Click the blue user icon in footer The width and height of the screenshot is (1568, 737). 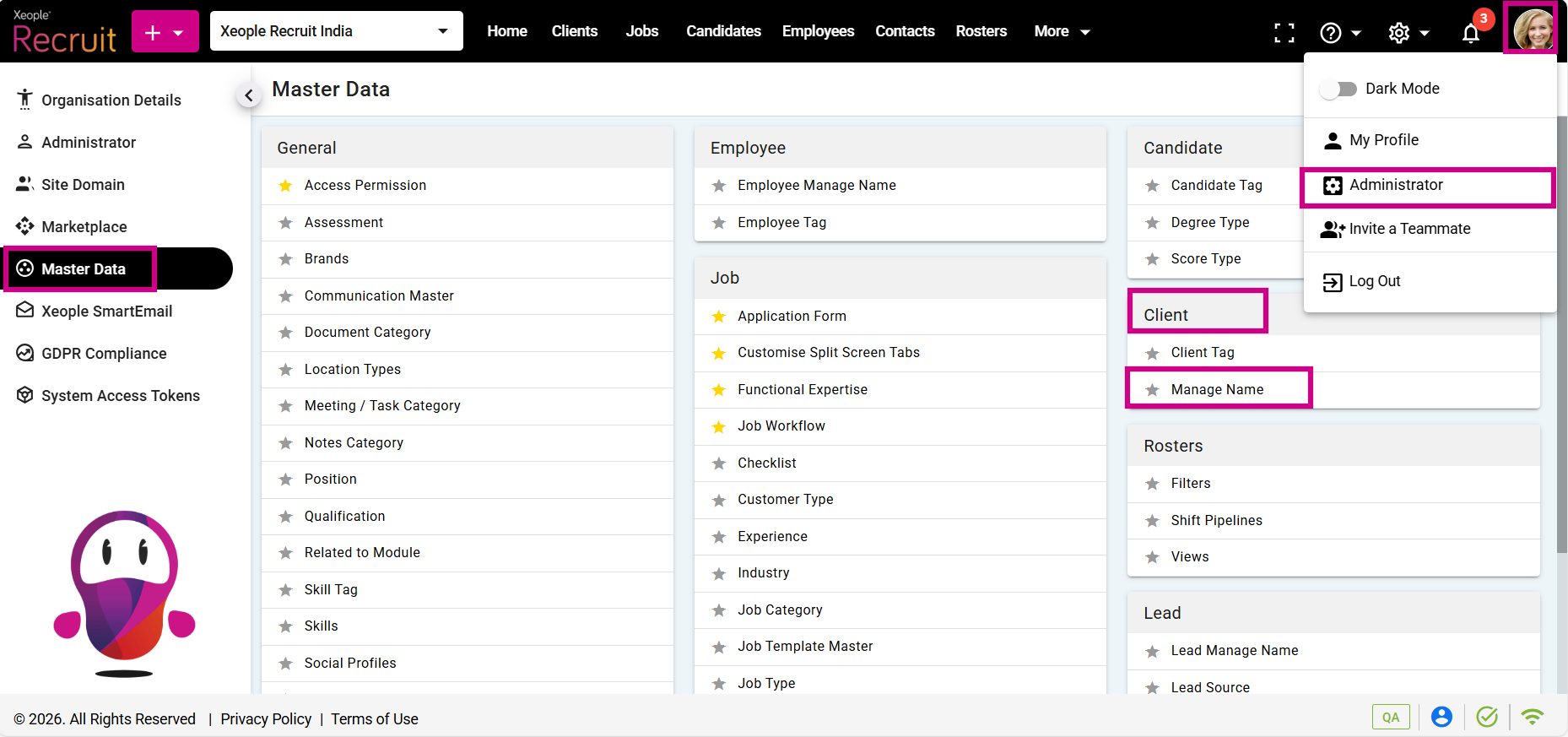[1441, 717]
